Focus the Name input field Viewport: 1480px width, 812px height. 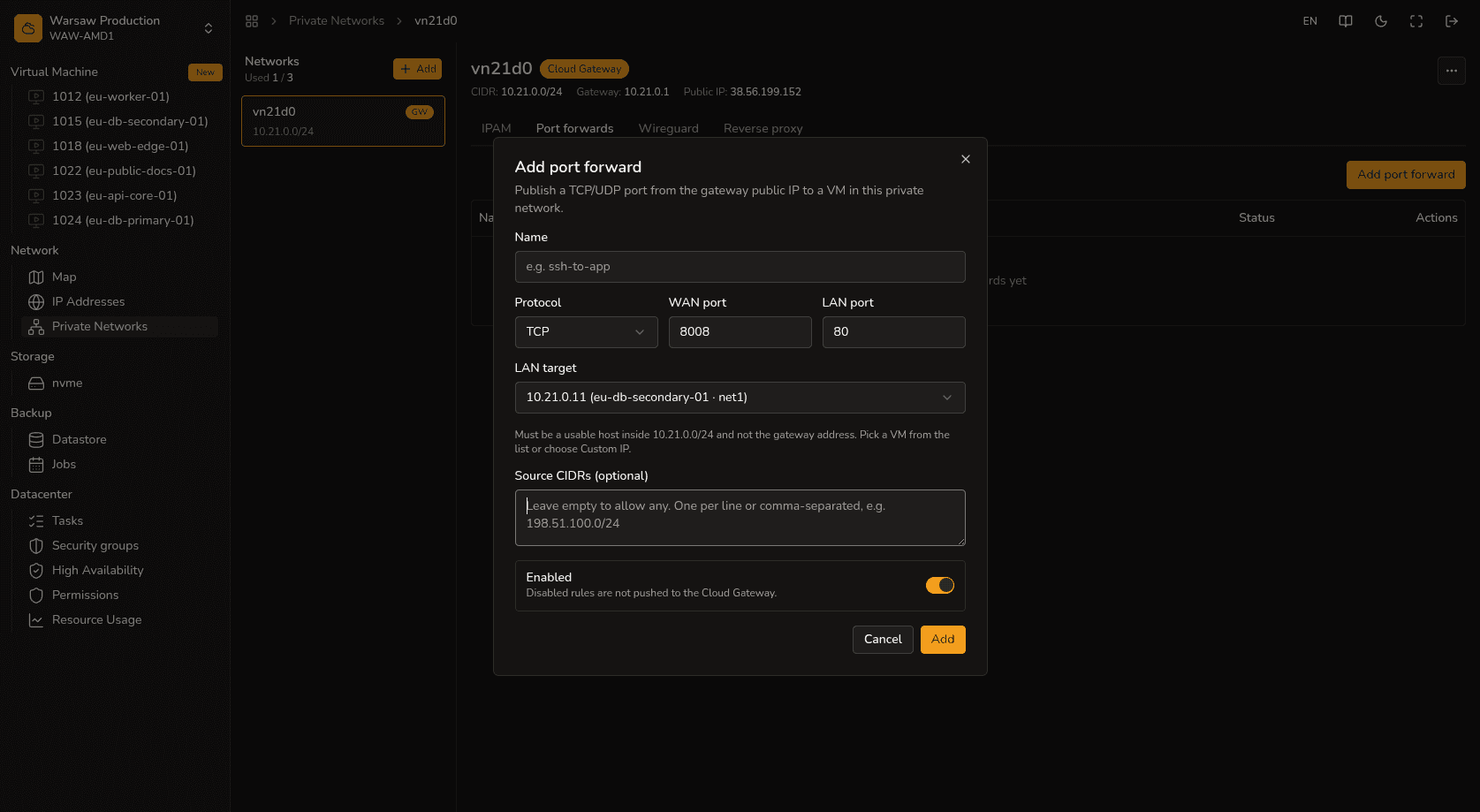click(x=740, y=267)
